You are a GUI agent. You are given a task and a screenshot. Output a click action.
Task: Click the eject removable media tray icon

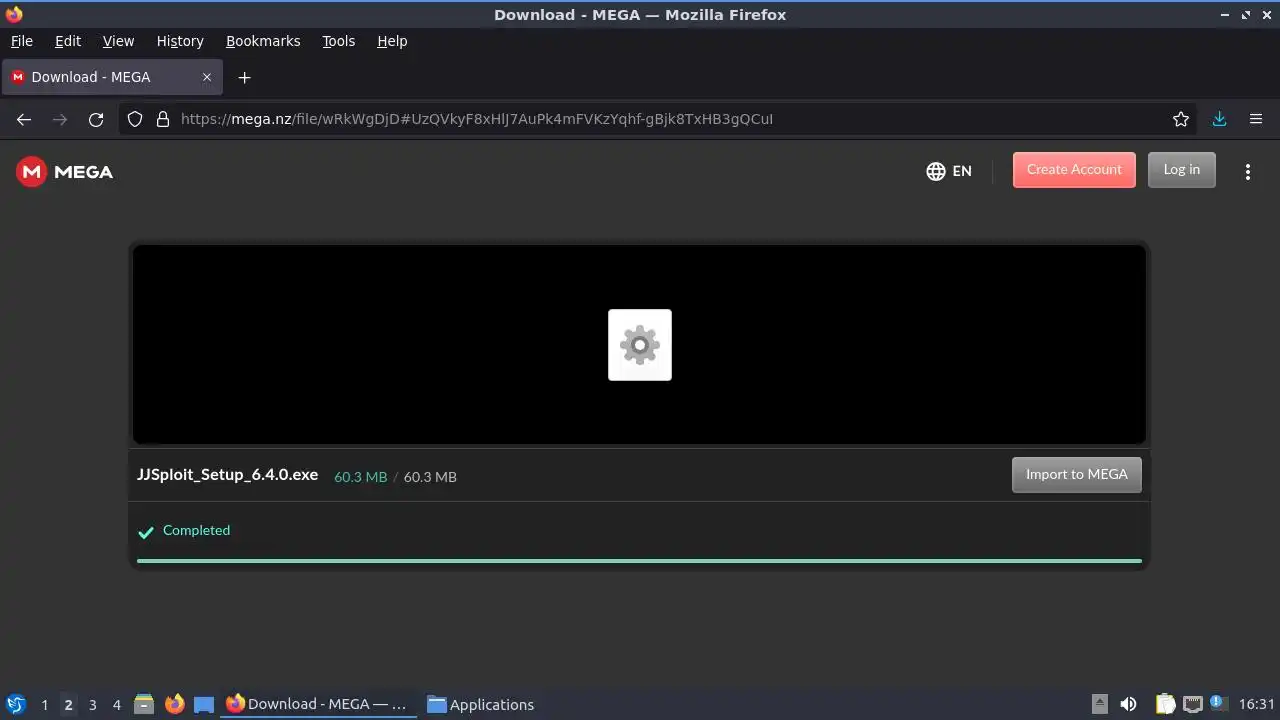(x=1100, y=704)
